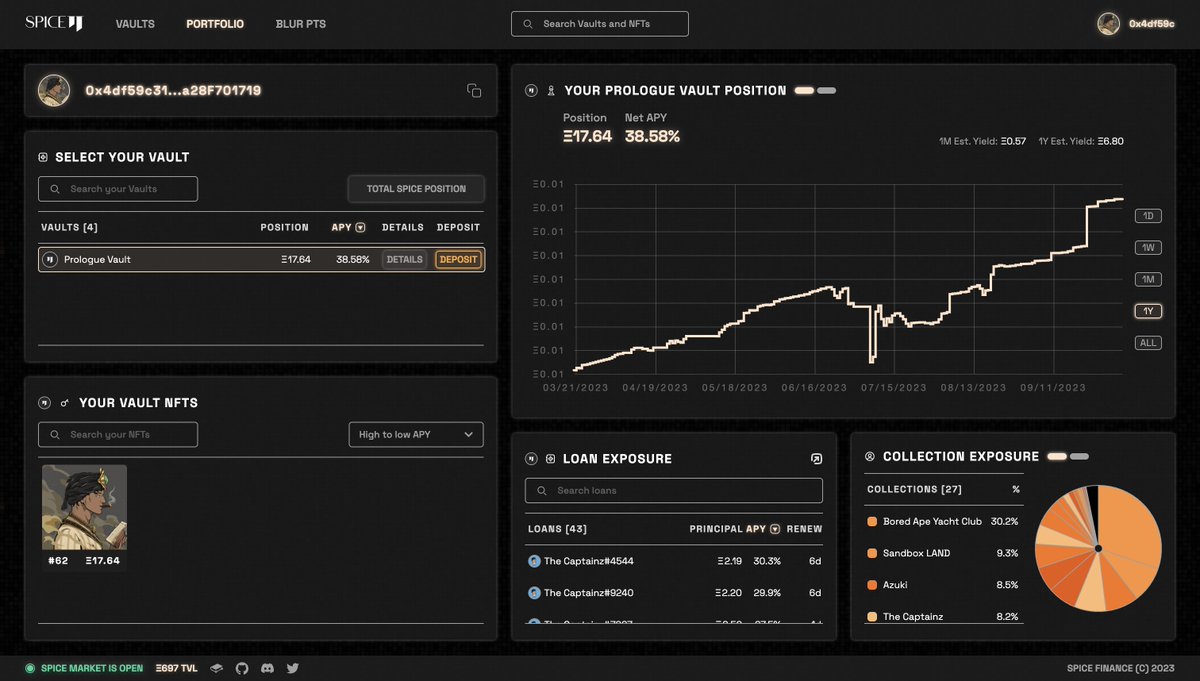This screenshot has width=1200, height=681.
Task: Click The Captainz#9240 loan avatar icon
Action: click(x=534, y=593)
